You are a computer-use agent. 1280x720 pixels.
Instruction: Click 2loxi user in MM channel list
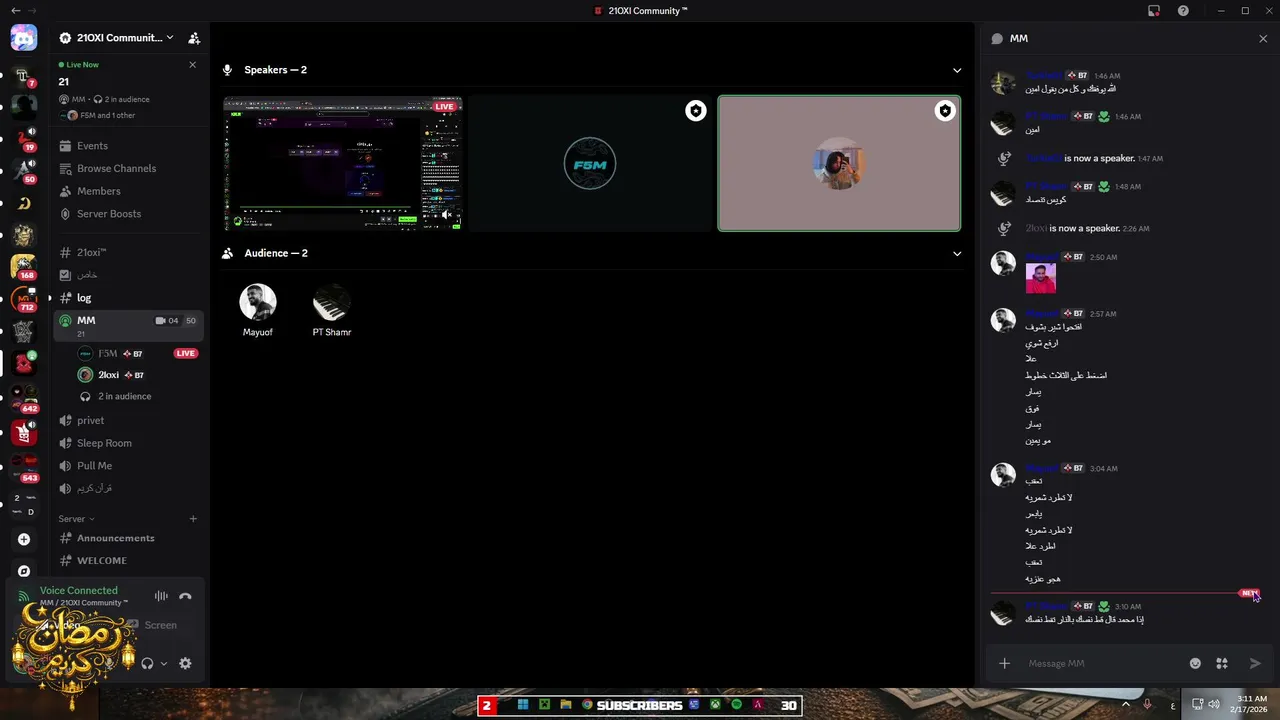(x=138, y=375)
